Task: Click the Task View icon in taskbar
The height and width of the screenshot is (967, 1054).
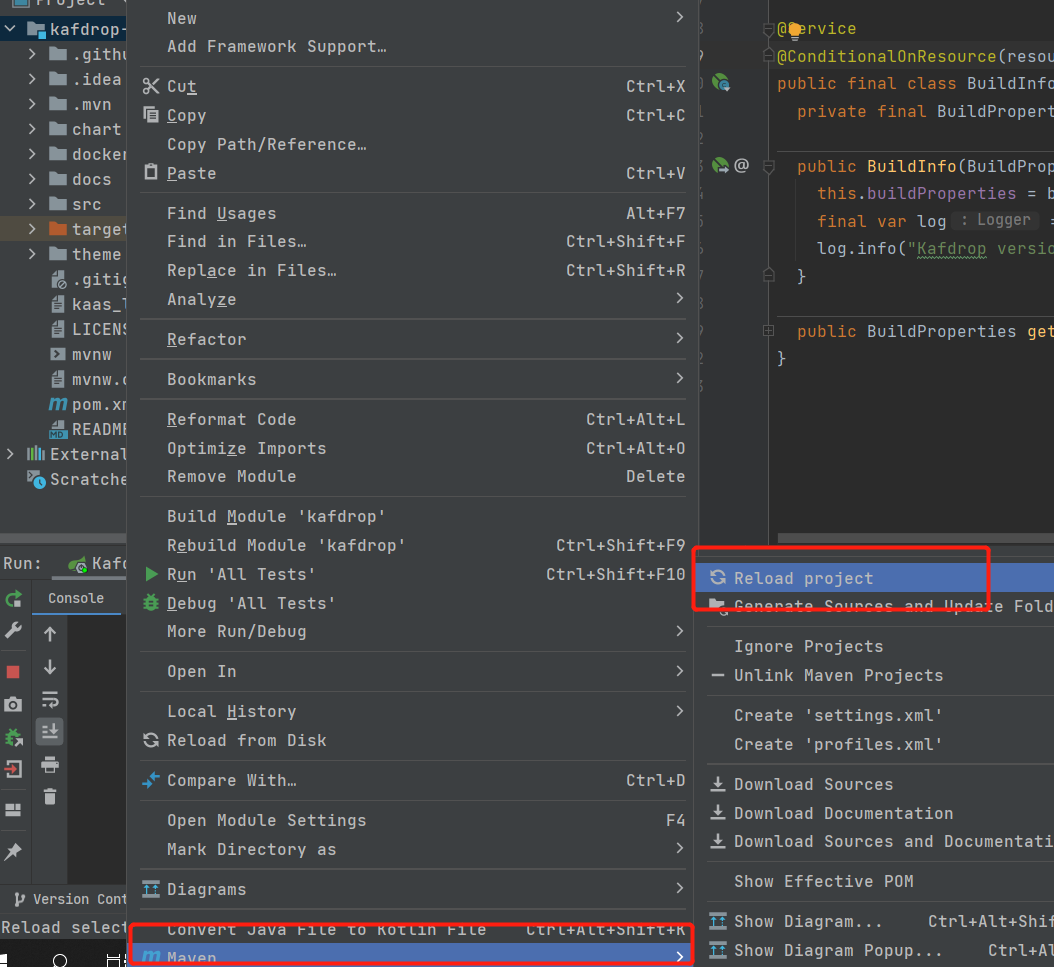Action: coord(117,960)
